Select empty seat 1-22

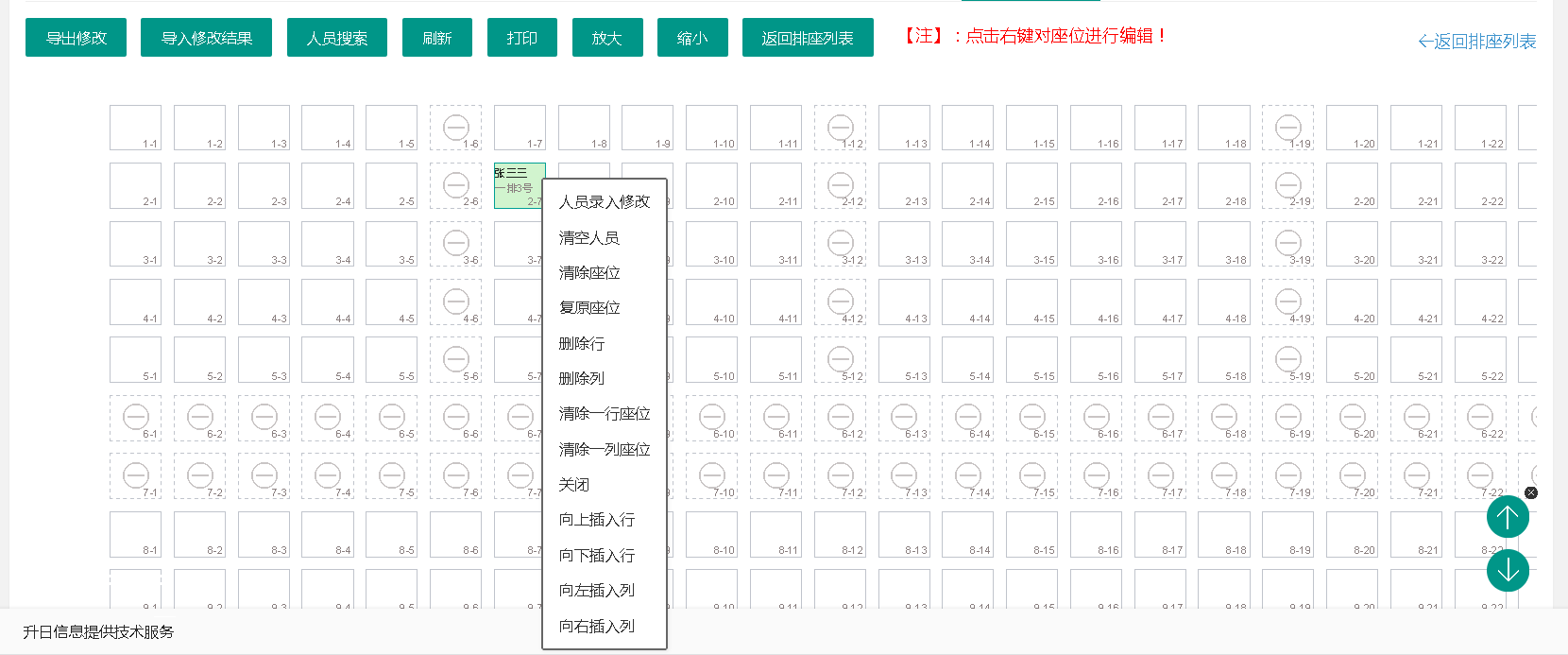point(1480,128)
